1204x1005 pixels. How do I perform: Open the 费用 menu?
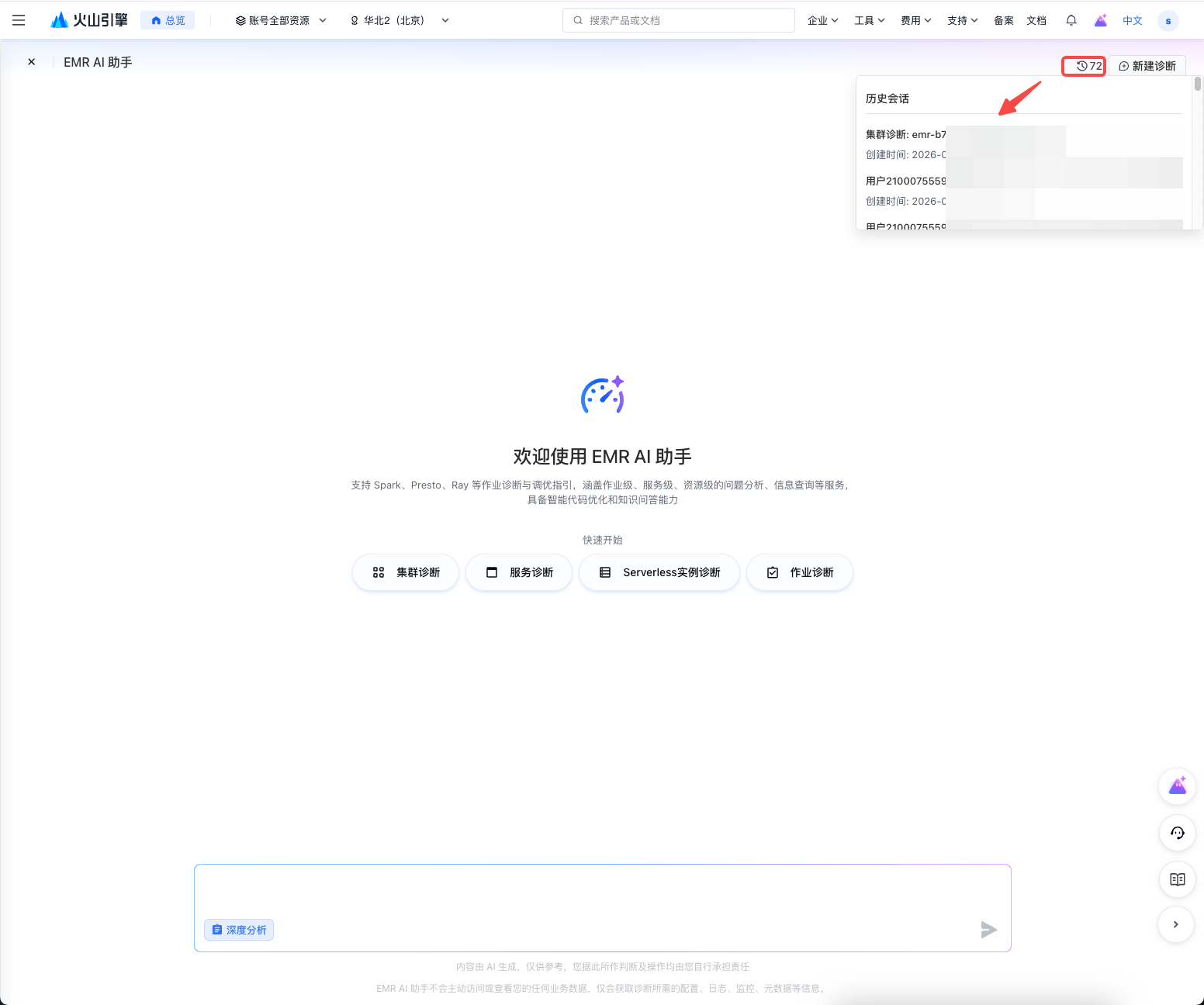[x=915, y=20]
